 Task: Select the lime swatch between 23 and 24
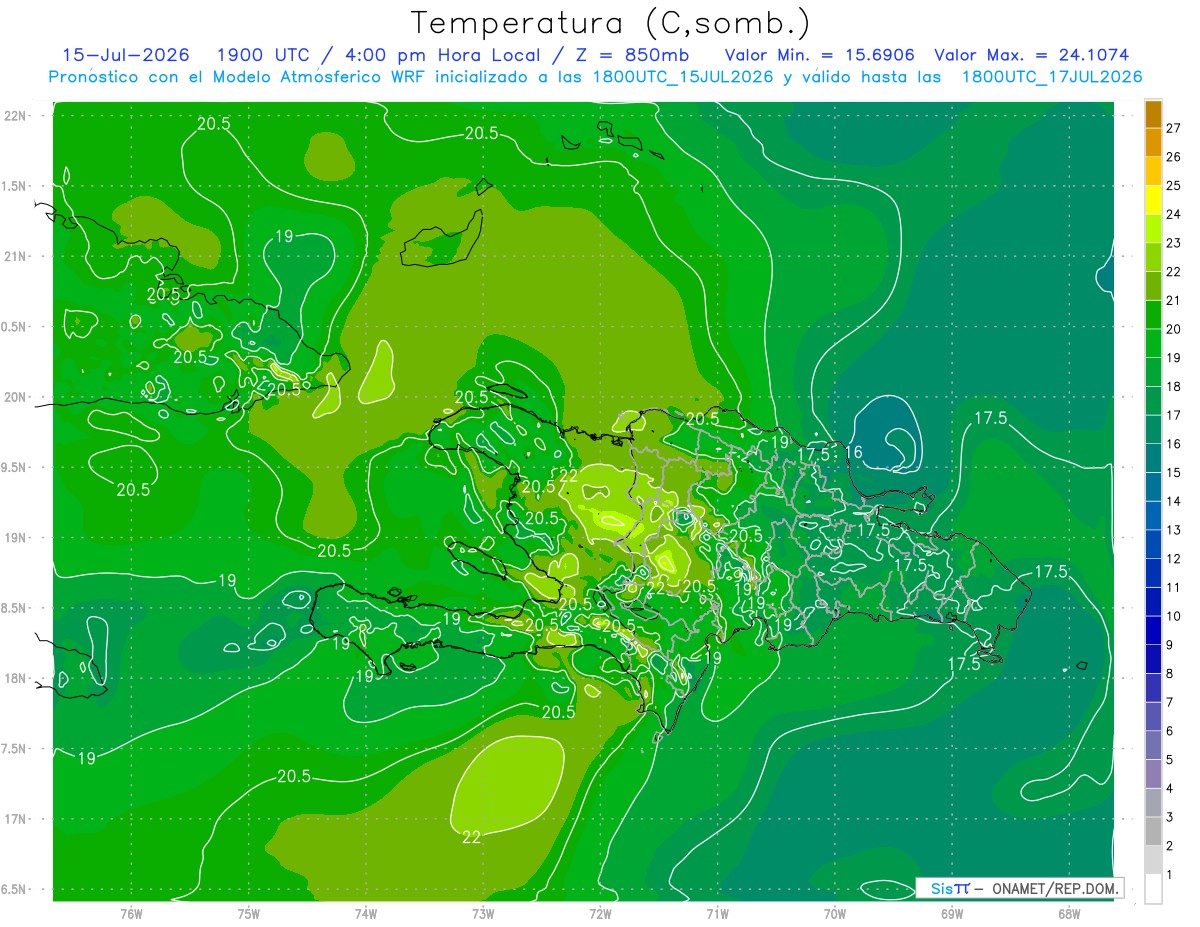pos(1153,228)
